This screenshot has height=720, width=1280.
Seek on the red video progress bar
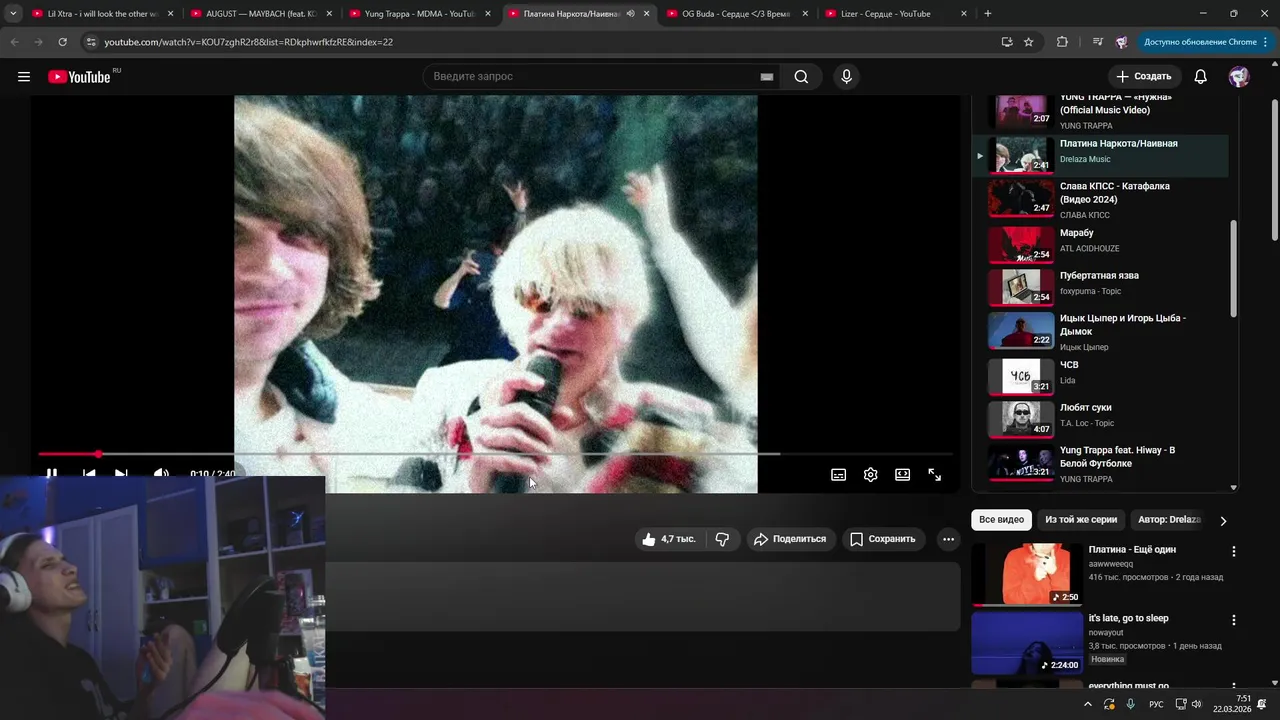pyautogui.click(x=496, y=454)
